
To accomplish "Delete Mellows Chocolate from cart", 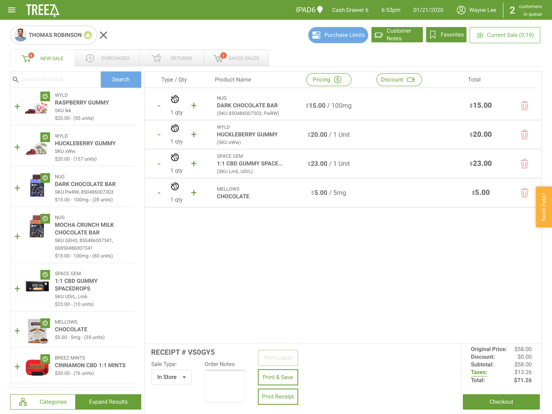I will pyautogui.click(x=524, y=193).
